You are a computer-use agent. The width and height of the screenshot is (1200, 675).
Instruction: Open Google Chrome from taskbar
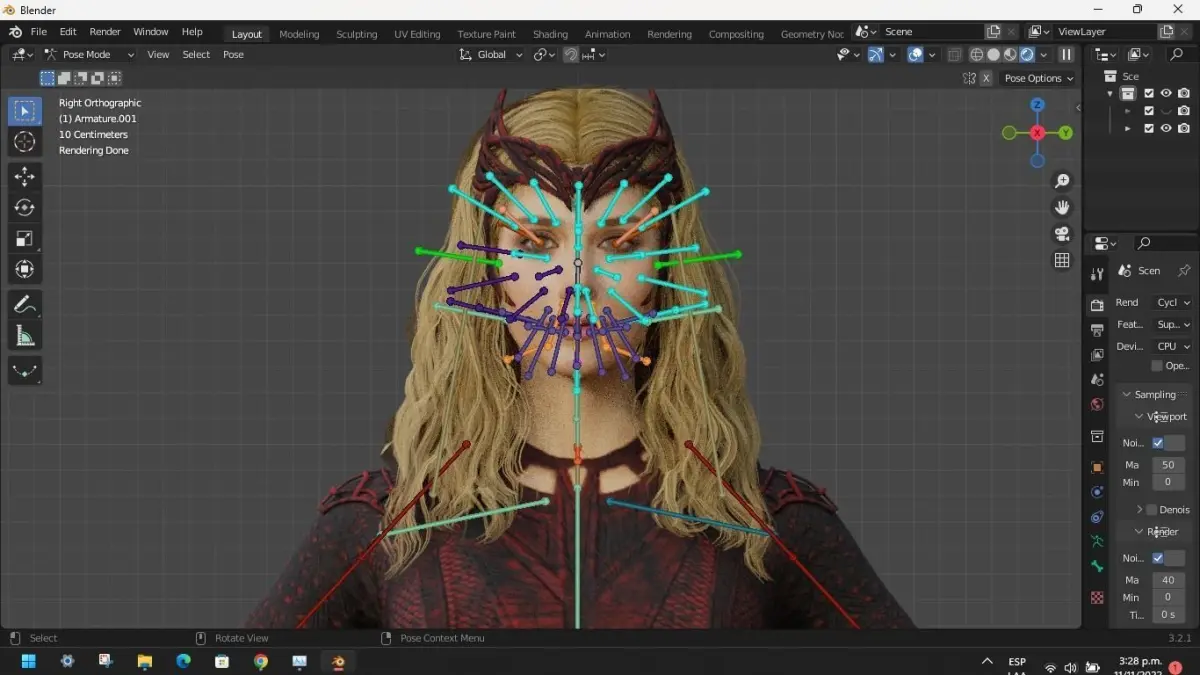point(261,662)
